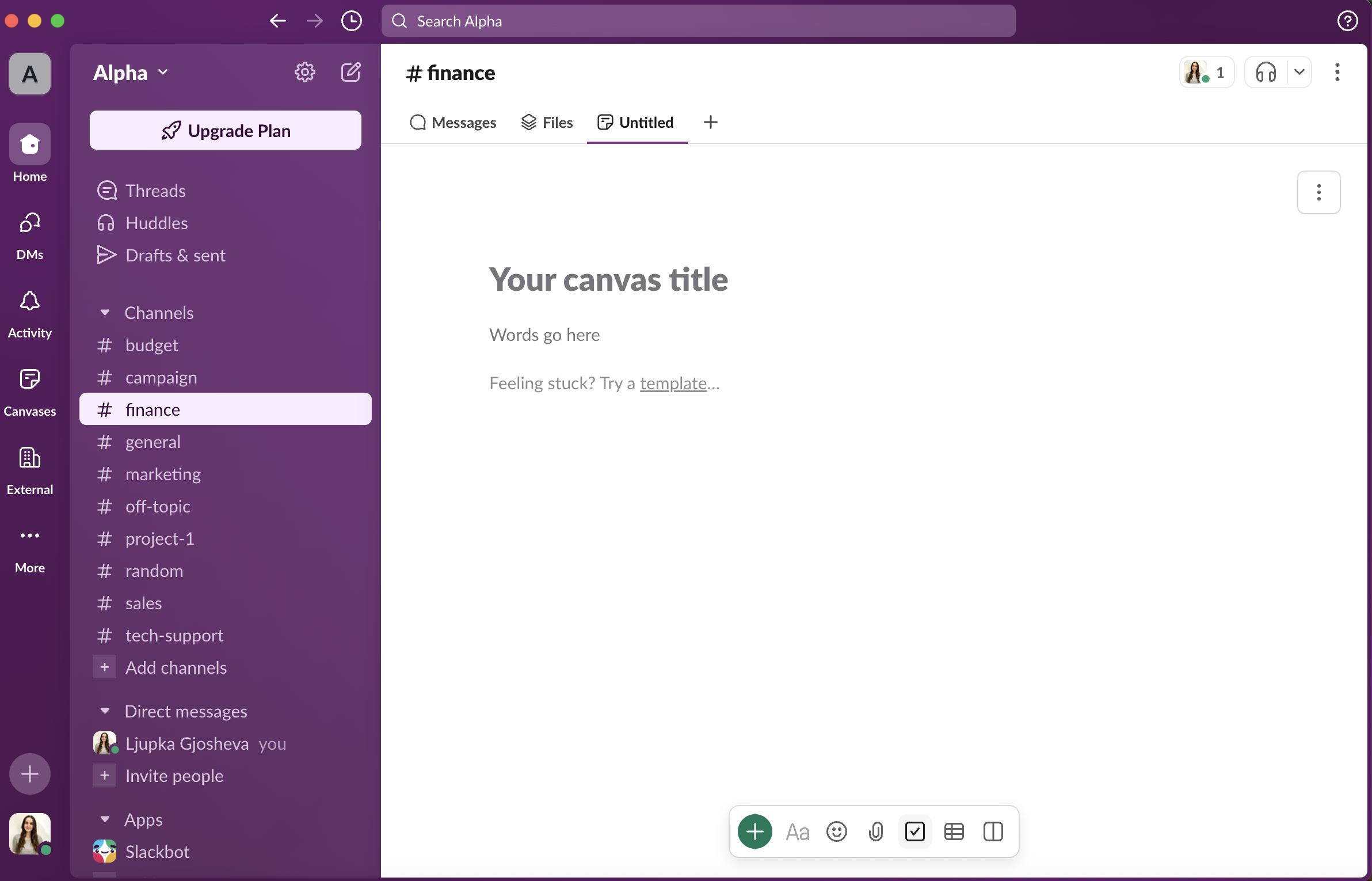
Task: Open workspace preferences gear icon
Action: [x=305, y=73]
